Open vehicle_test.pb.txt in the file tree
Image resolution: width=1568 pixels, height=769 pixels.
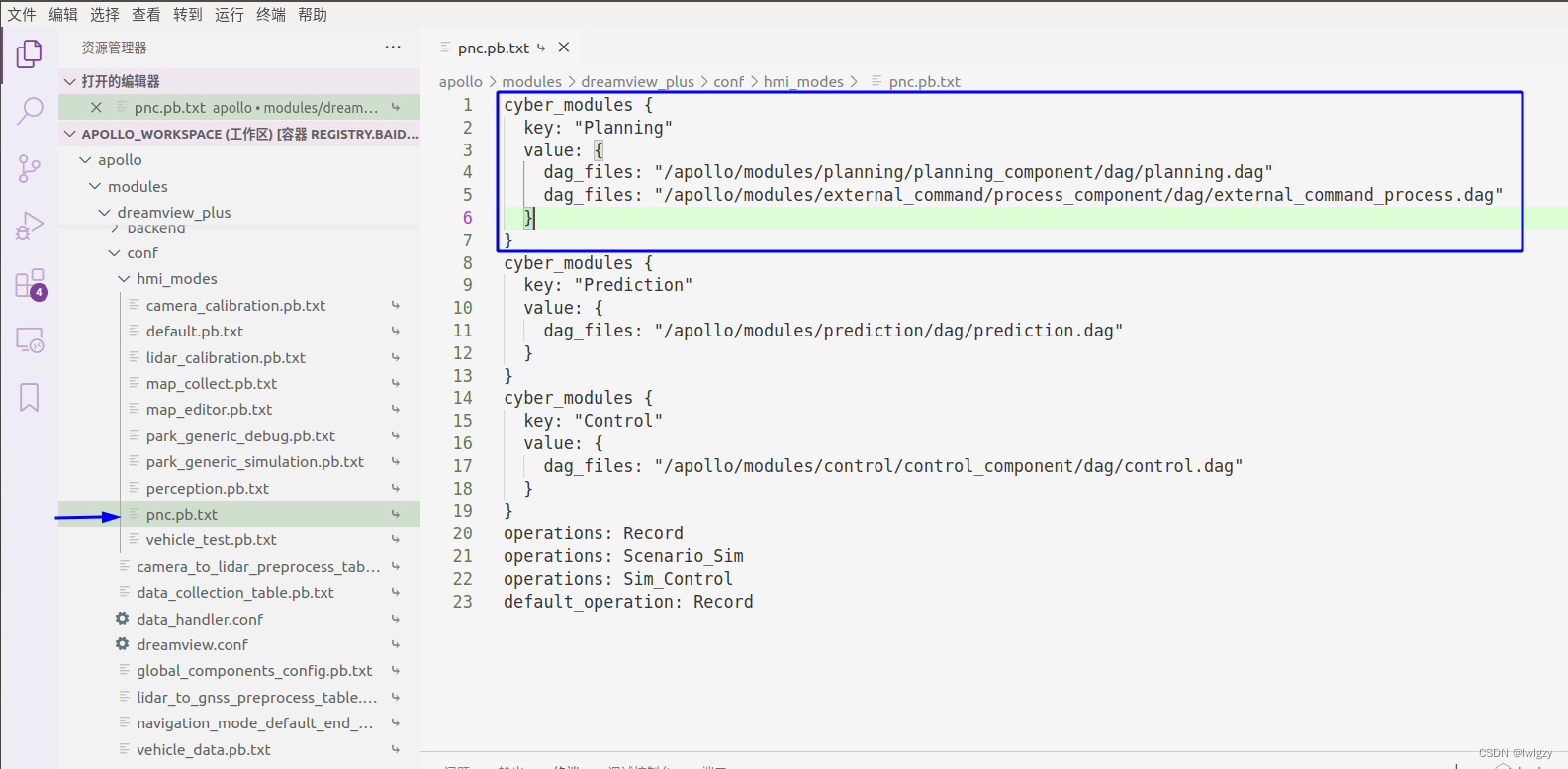tap(212, 540)
